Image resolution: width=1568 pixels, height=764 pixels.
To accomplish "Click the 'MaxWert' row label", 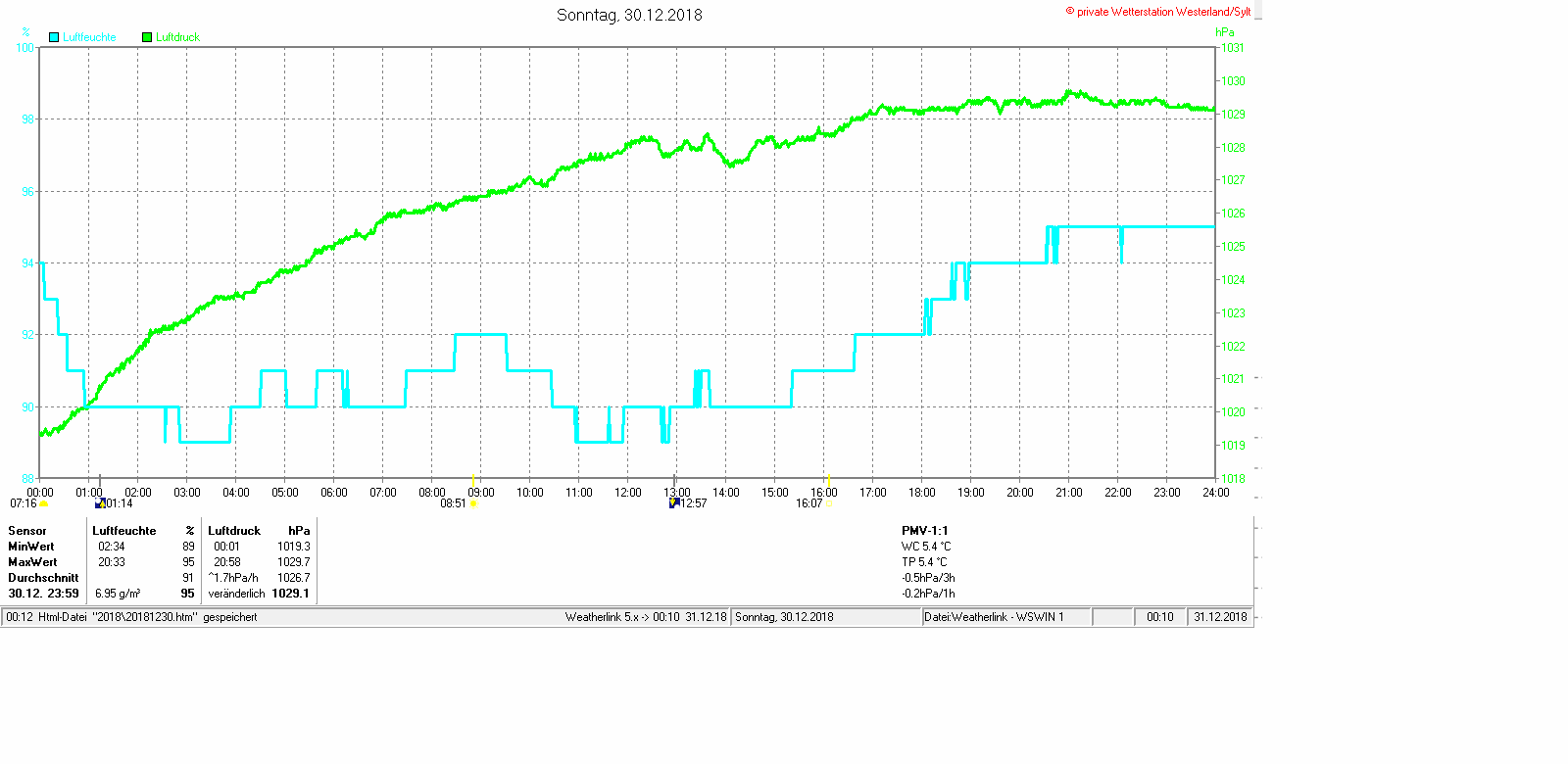I will pyautogui.click(x=32, y=562).
